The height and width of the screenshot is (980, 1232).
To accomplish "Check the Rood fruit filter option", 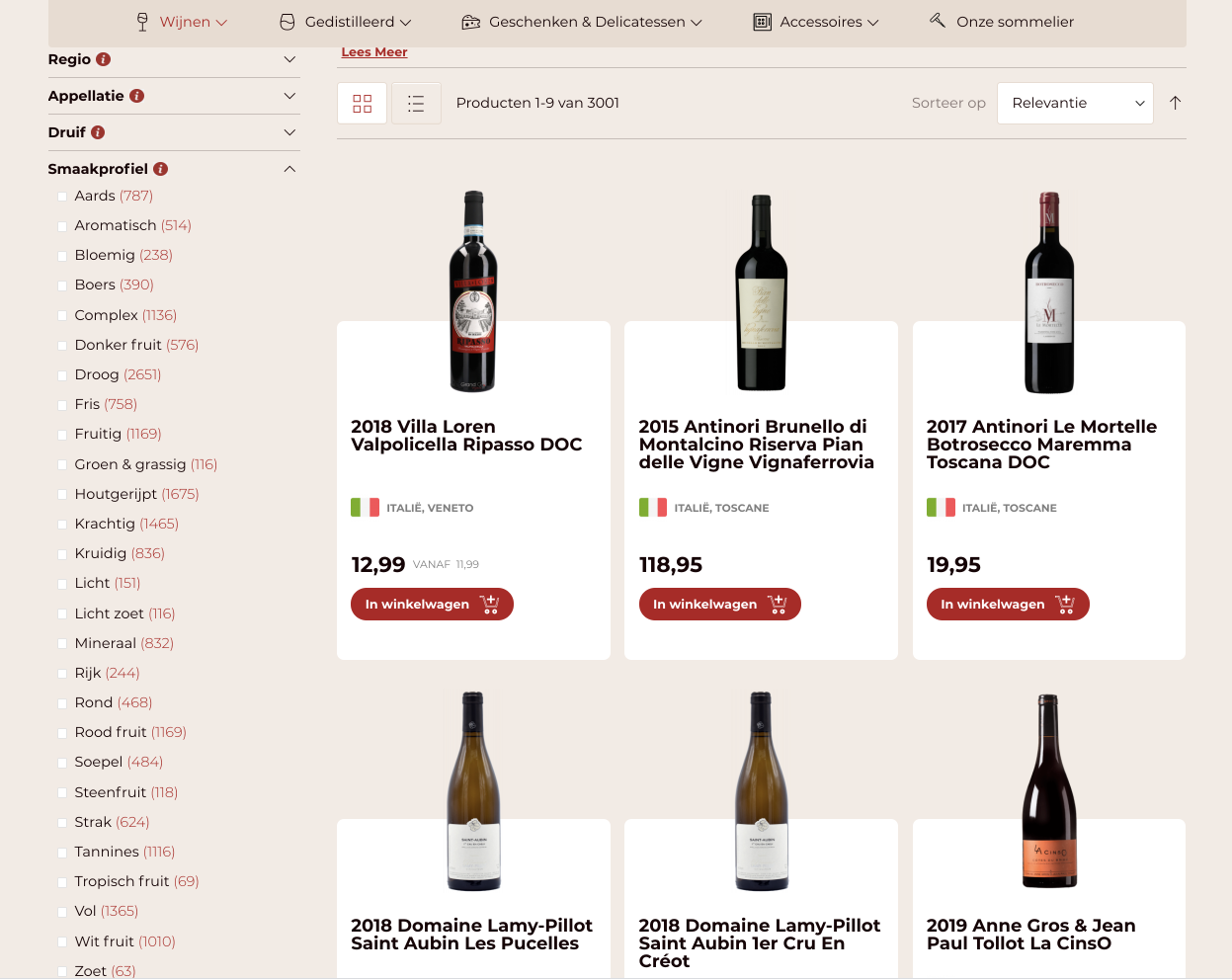I will coord(63,733).
